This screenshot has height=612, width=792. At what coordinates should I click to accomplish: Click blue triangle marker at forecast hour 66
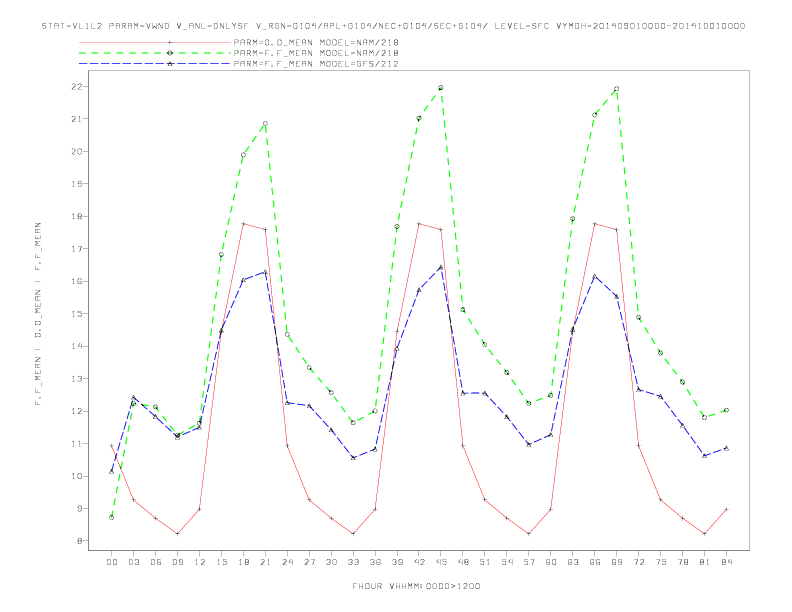(595, 276)
